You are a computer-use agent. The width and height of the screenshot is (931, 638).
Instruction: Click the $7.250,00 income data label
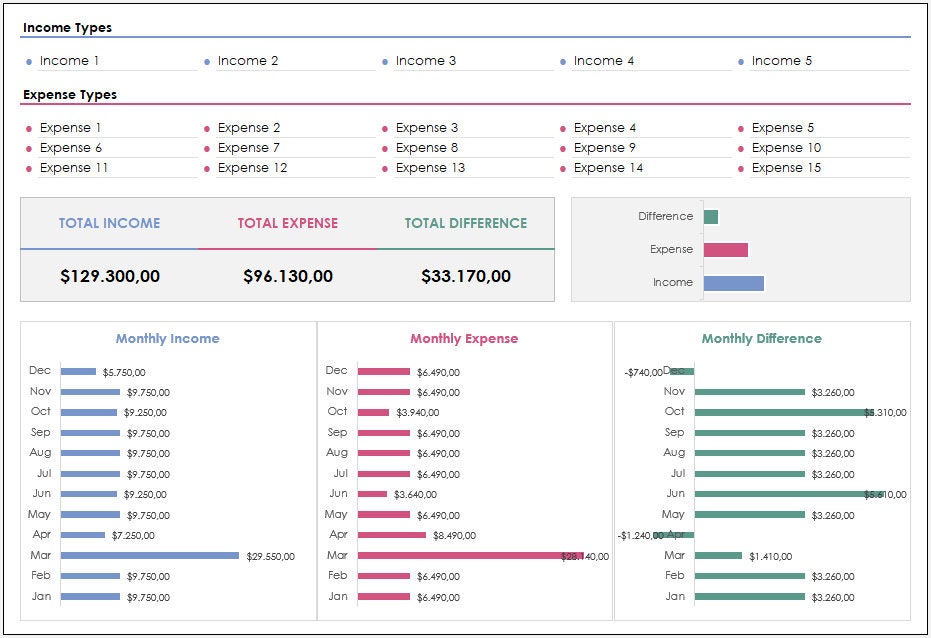pos(134,536)
